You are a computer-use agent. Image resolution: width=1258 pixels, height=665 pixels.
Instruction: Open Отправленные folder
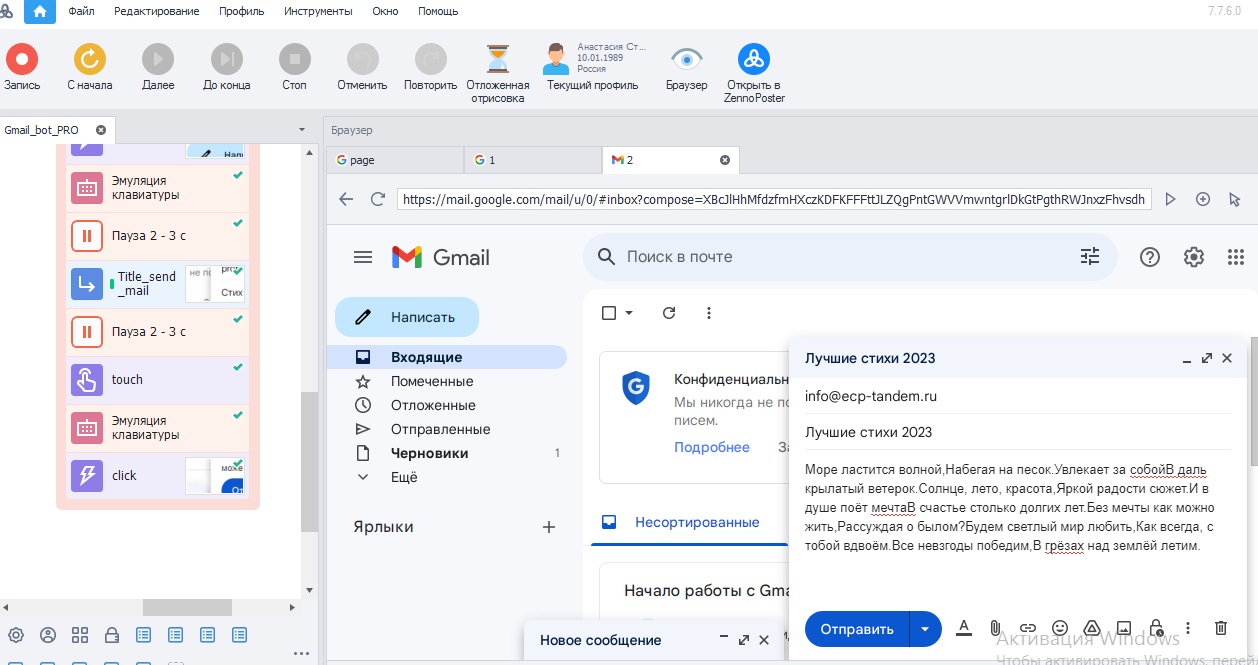coord(440,429)
